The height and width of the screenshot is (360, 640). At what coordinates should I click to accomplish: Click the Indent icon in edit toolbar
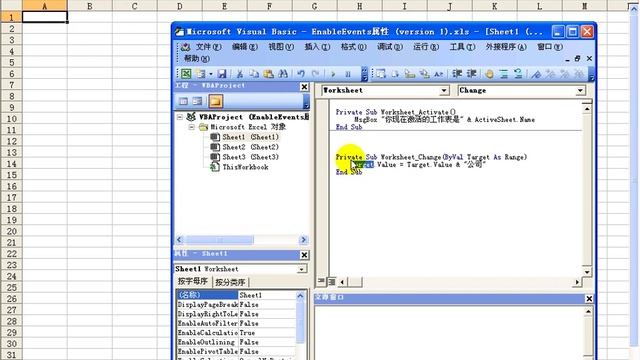(x=457, y=73)
